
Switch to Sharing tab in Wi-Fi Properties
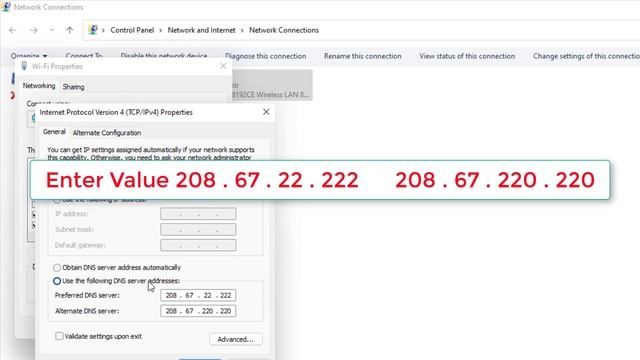pos(73,87)
